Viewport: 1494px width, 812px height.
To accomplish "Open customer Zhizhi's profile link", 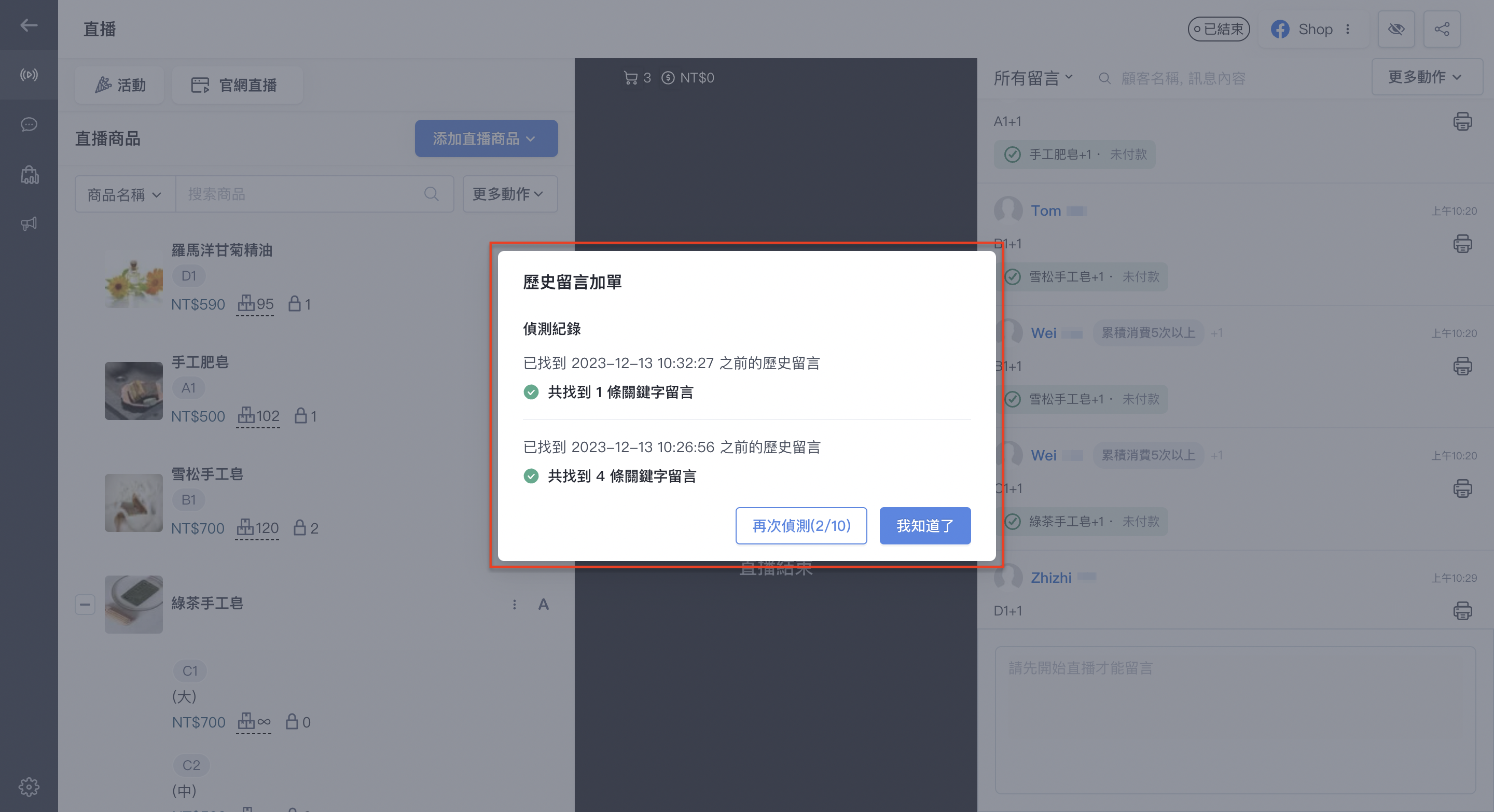I will pos(1050,577).
